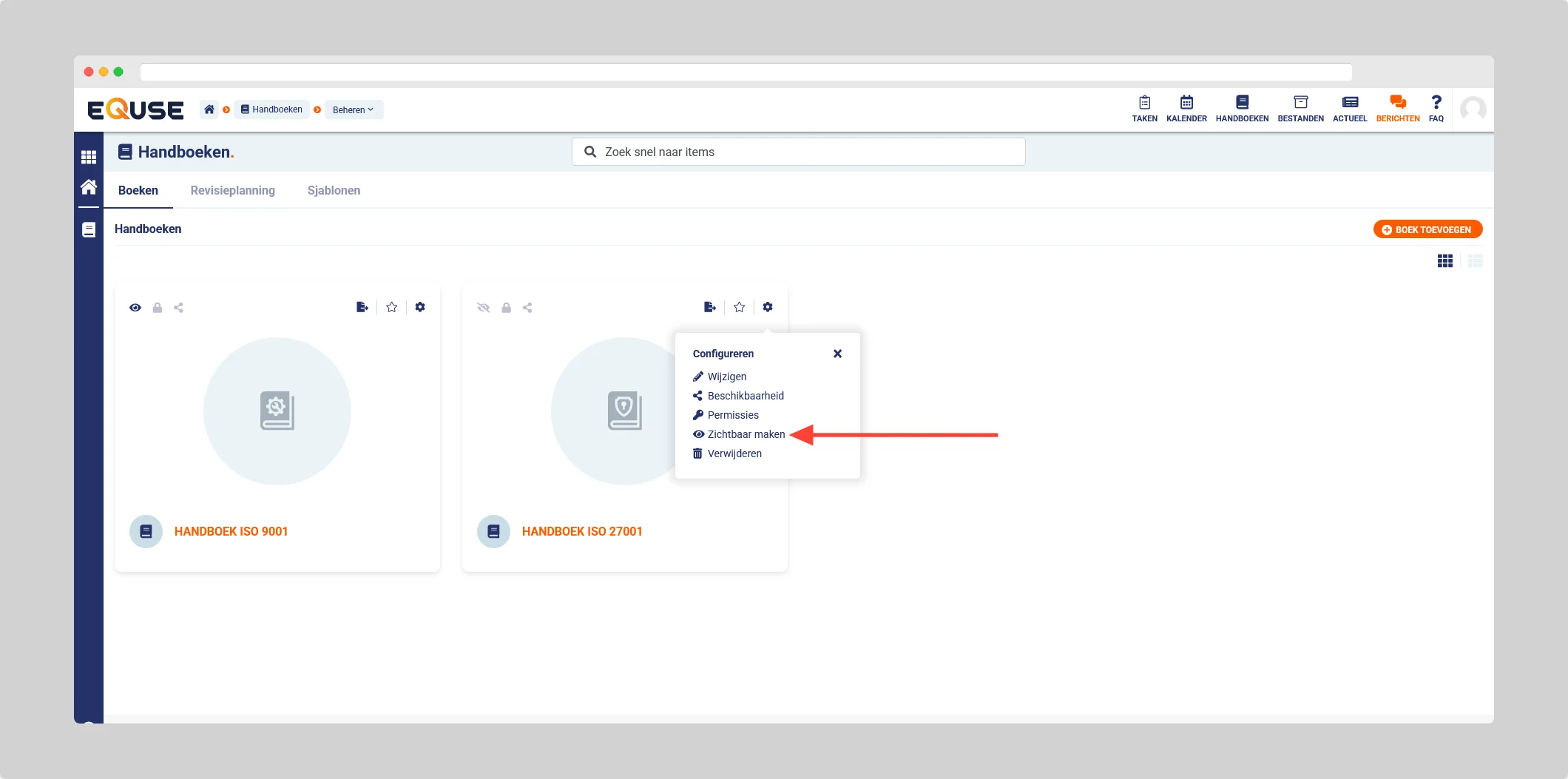Image resolution: width=1568 pixels, height=779 pixels.
Task: Choose Verwijderen from the Configureren menu
Action: point(734,453)
